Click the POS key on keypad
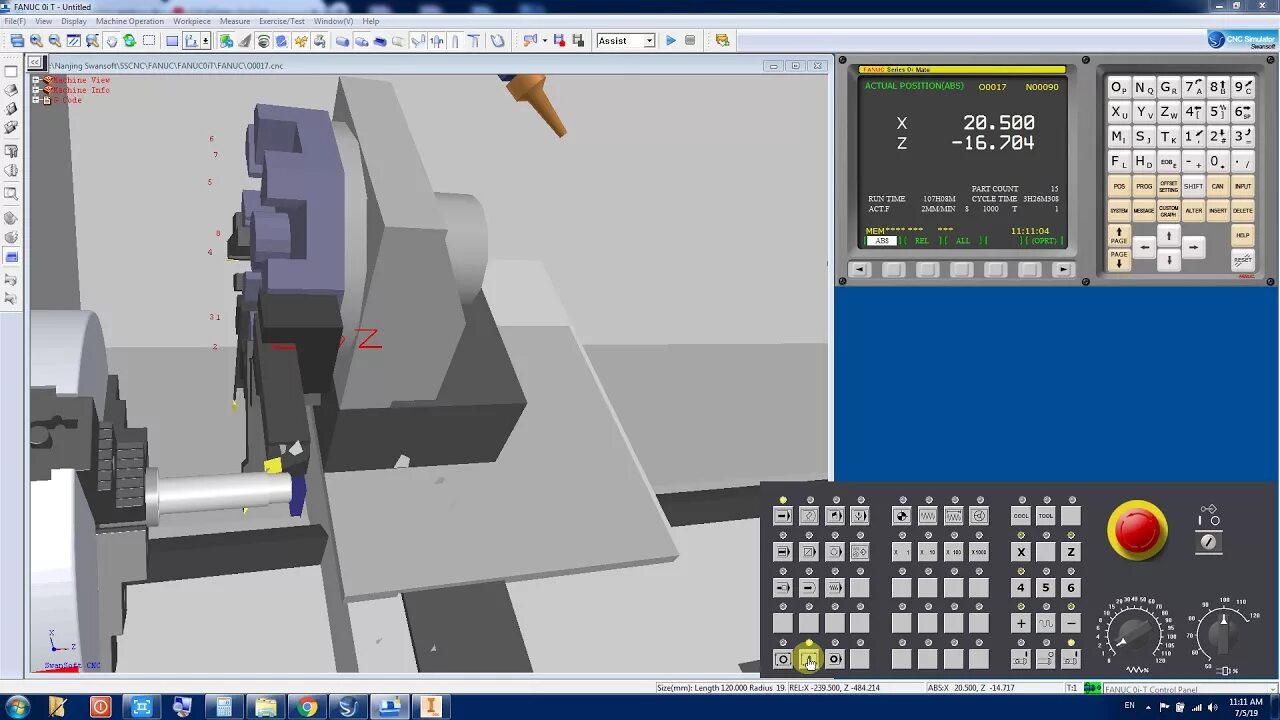This screenshot has height=720, width=1280. click(x=1118, y=186)
